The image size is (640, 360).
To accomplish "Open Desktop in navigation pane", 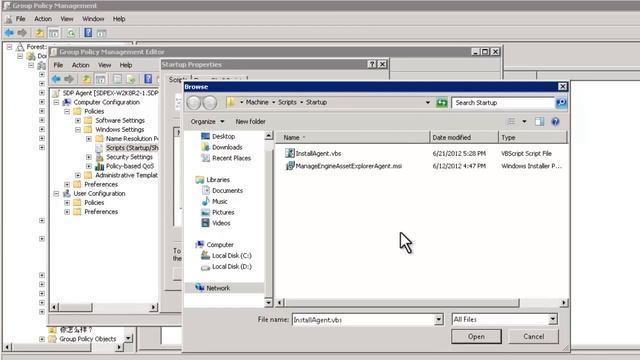I will (218, 136).
